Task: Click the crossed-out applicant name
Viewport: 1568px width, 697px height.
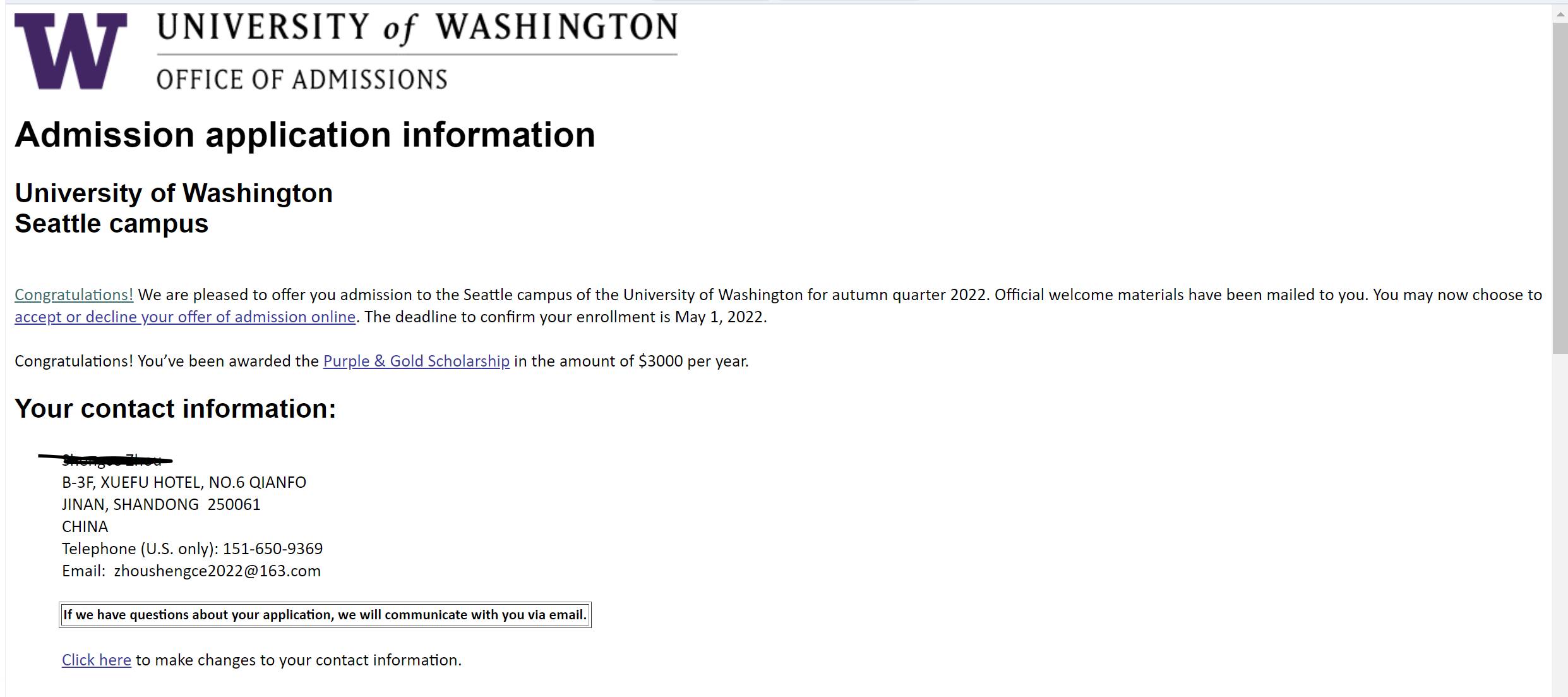Action: pos(107,459)
